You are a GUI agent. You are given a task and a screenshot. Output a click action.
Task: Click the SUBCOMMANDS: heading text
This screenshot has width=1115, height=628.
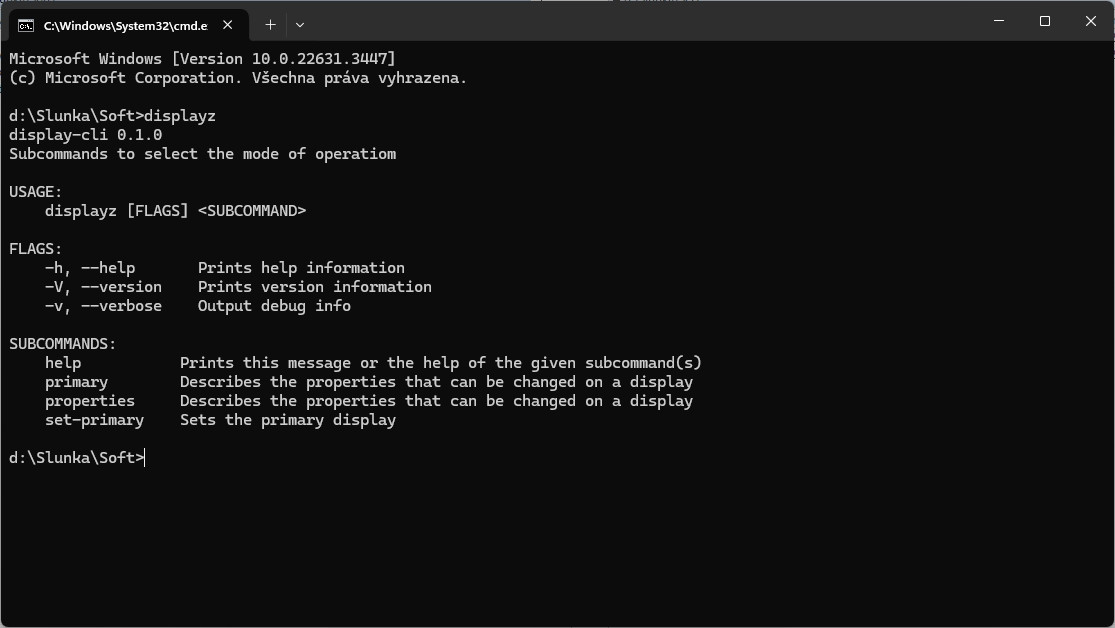63,344
